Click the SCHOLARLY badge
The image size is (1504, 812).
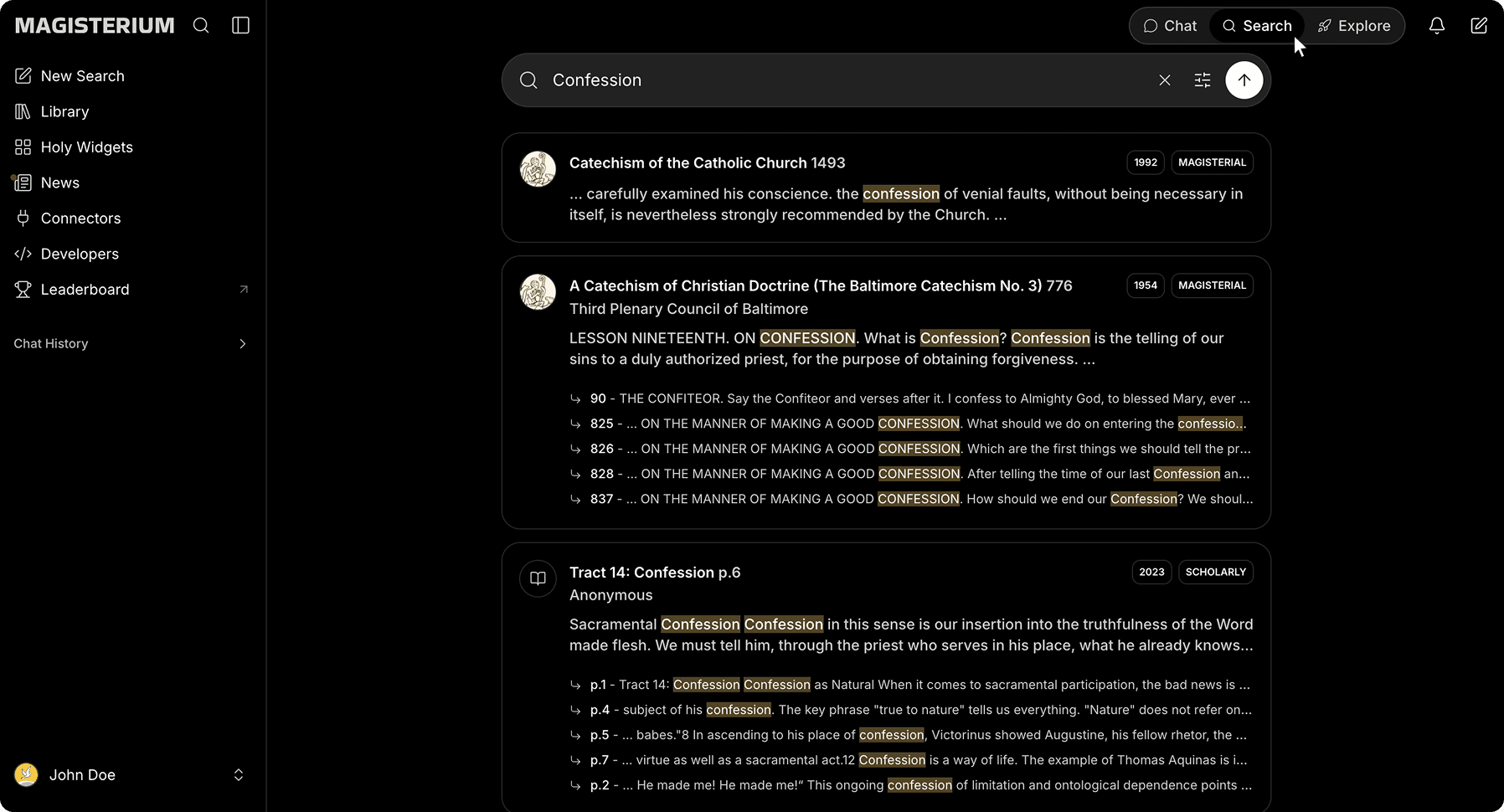[x=1216, y=572]
